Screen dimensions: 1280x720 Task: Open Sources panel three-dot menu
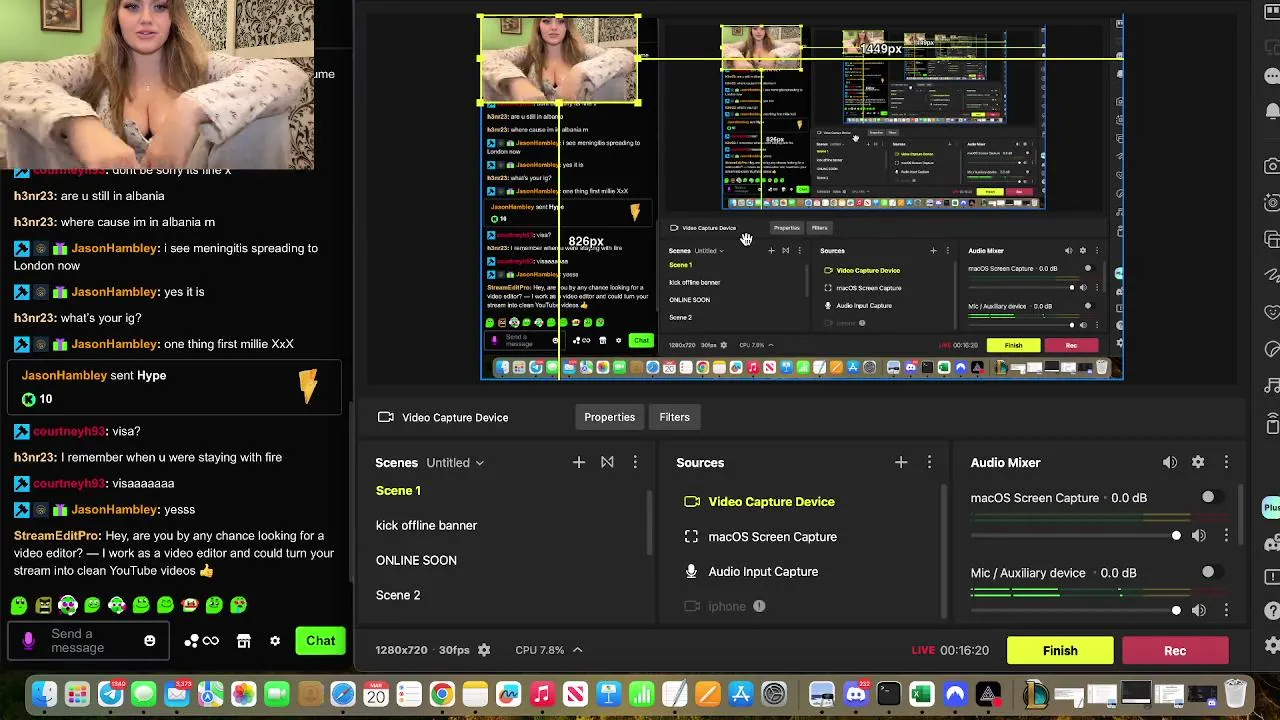click(x=929, y=462)
